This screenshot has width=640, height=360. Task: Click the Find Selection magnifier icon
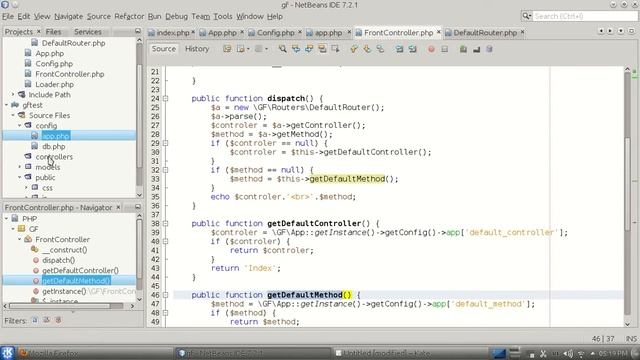click(282, 49)
